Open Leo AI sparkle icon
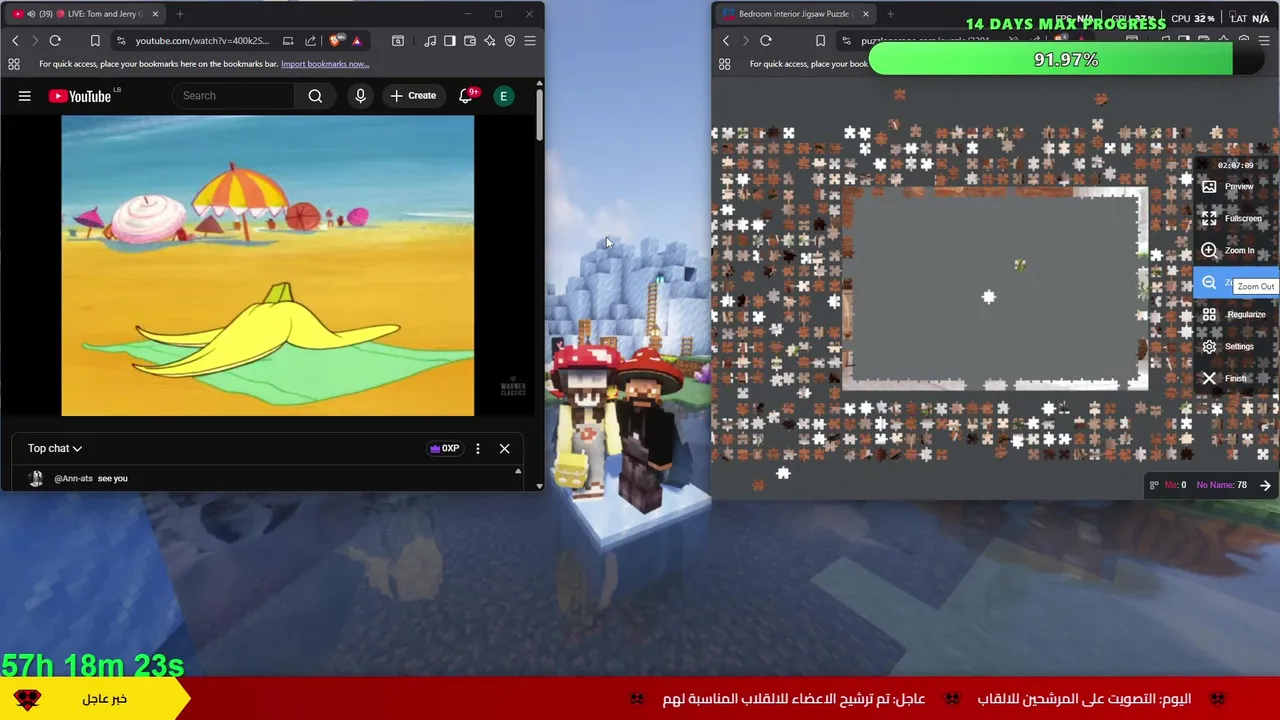1280x720 pixels. coord(490,41)
